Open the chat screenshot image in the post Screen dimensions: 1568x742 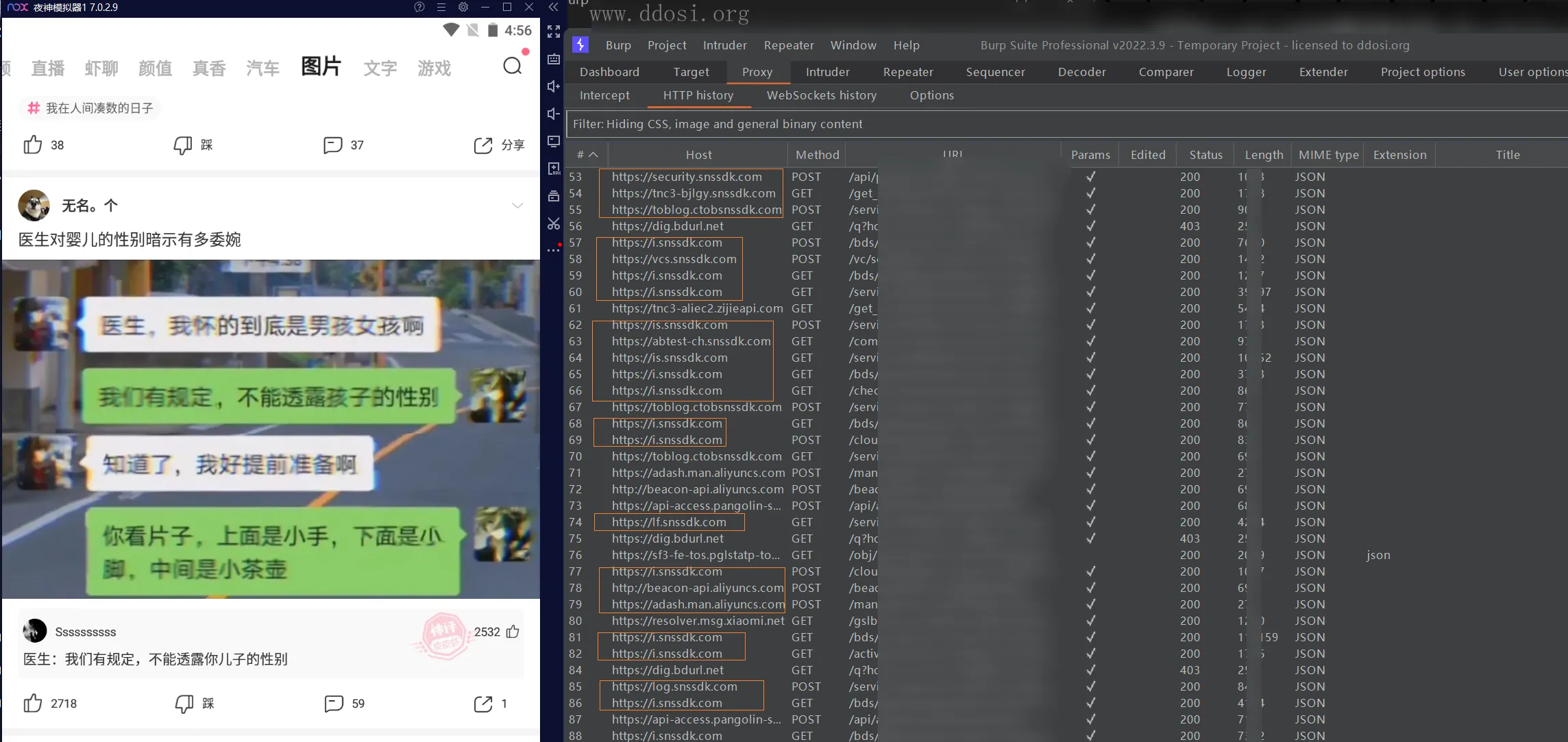[x=271, y=429]
